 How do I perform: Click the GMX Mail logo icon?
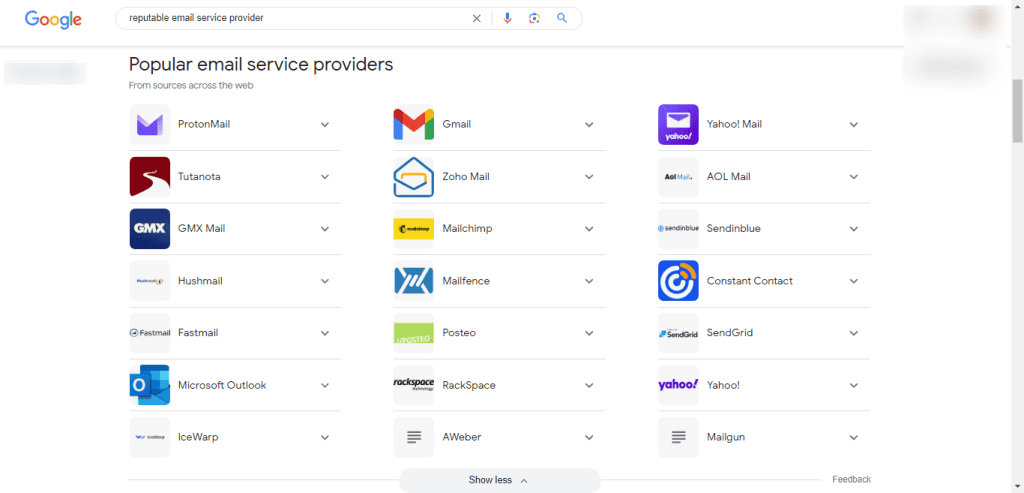(150, 229)
